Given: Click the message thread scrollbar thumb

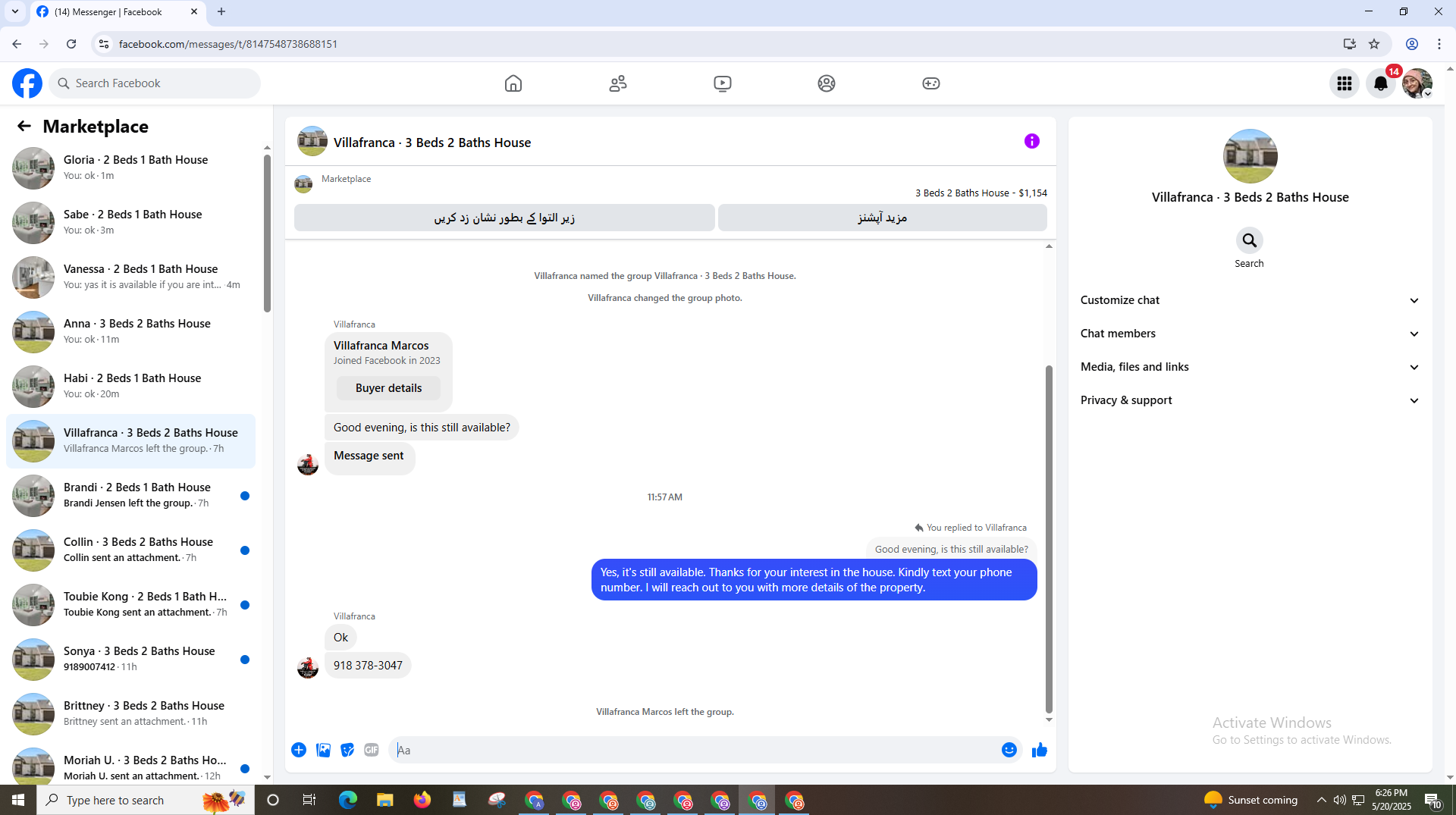Looking at the screenshot, I should [x=1049, y=540].
